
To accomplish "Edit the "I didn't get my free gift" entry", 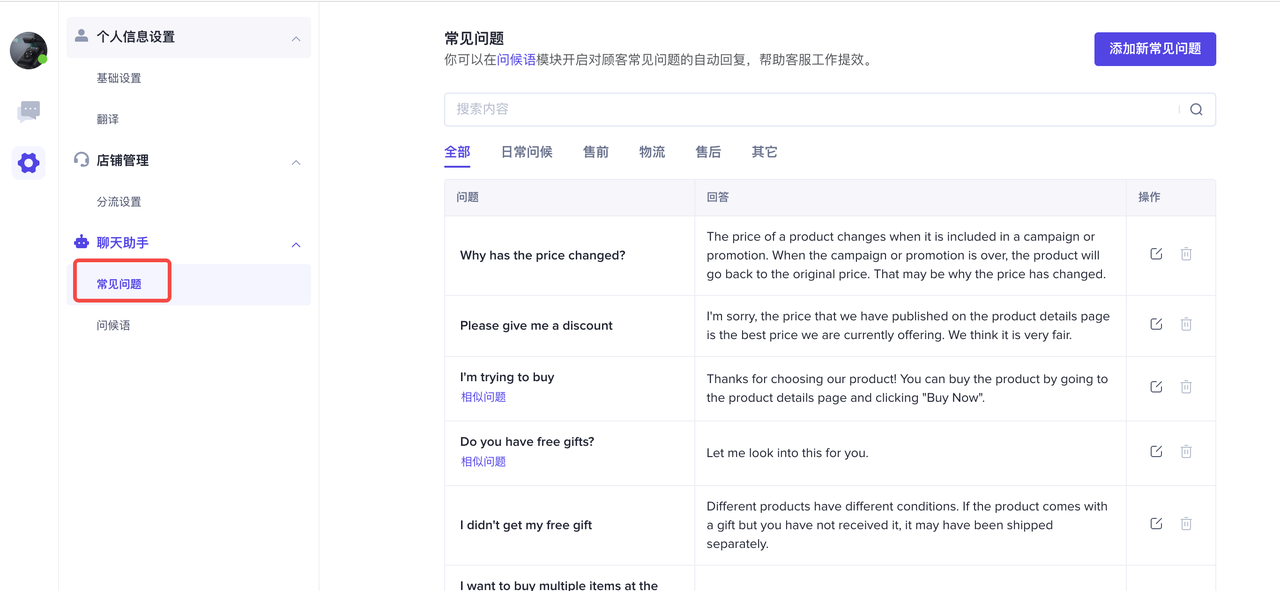I will coord(1156,524).
